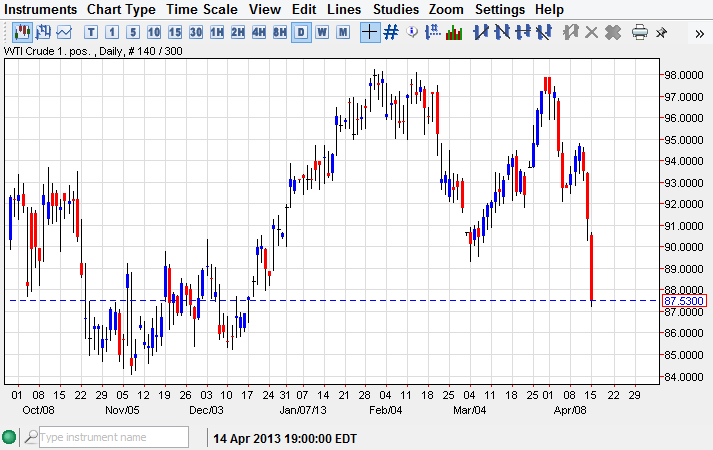The height and width of the screenshot is (450, 713).
Task: Click the greyed edit line icon
Action: [570, 32]
